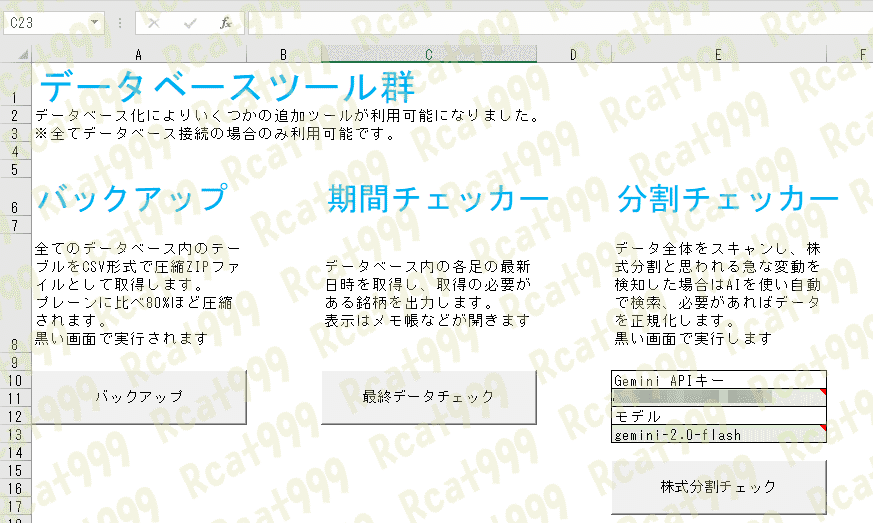Click the データベースツール群 title
The image size is (873, 523).
[227, 86]
